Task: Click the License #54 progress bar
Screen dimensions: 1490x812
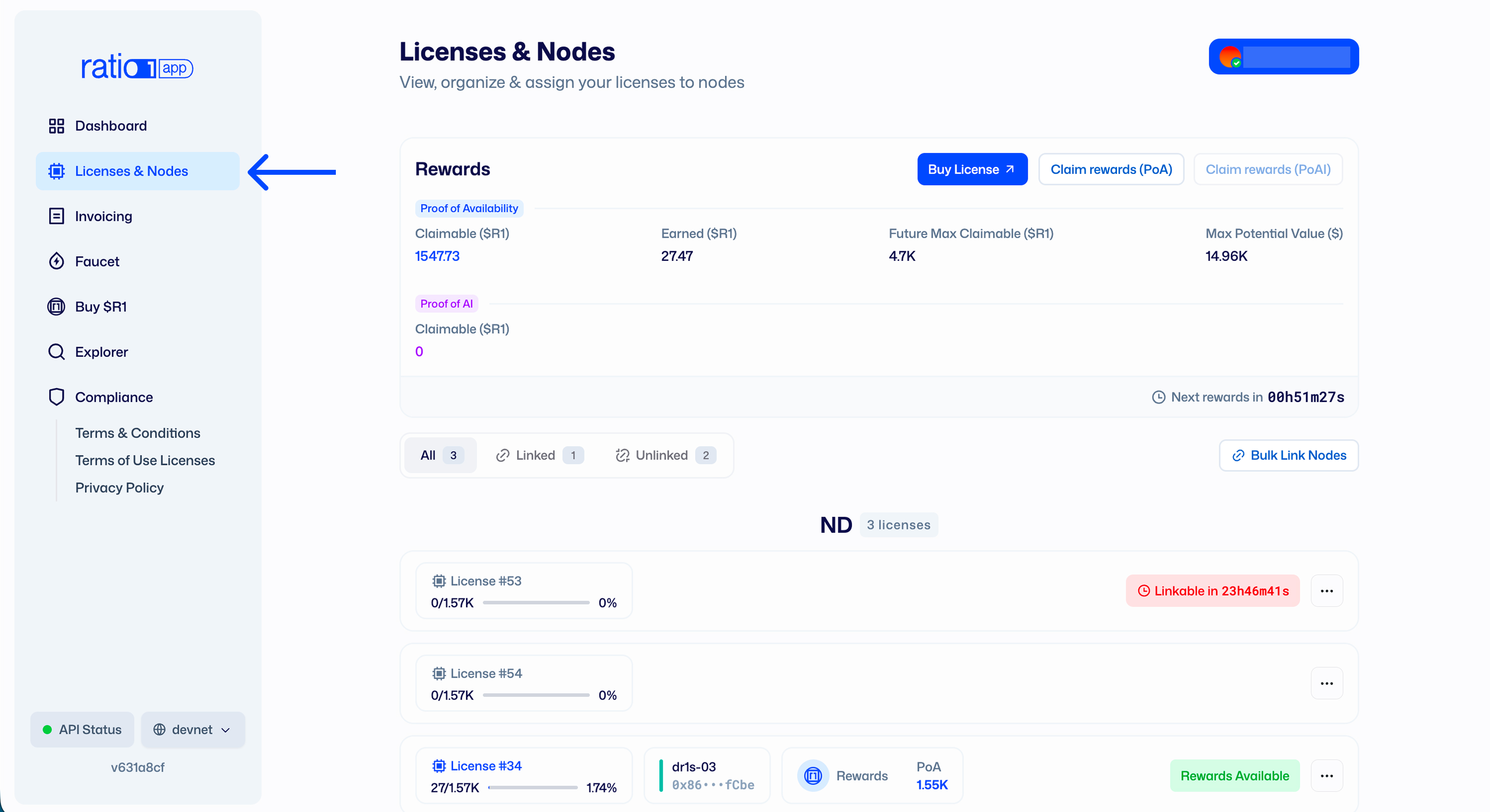Action: (x=536, y=695)
